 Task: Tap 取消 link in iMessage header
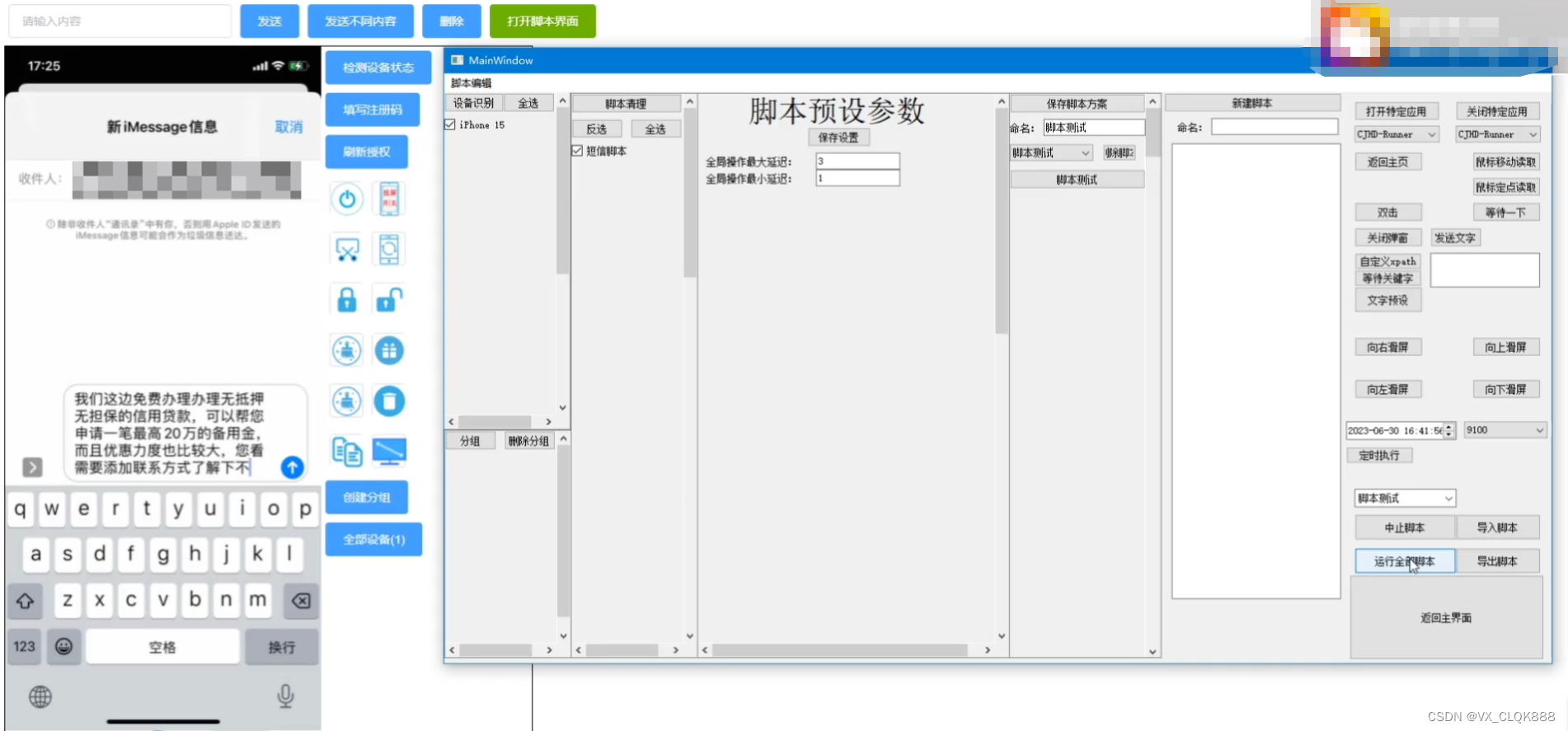pos(289,127)
